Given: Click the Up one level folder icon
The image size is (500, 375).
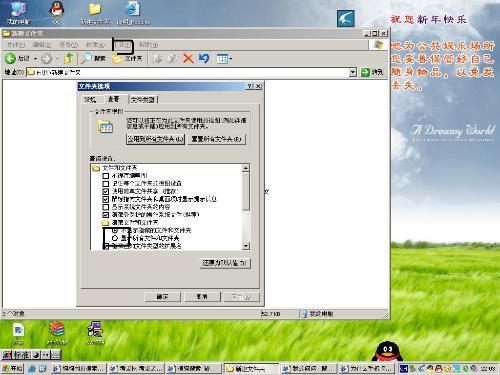Looking at the screenshot, I should coord(69,58).
